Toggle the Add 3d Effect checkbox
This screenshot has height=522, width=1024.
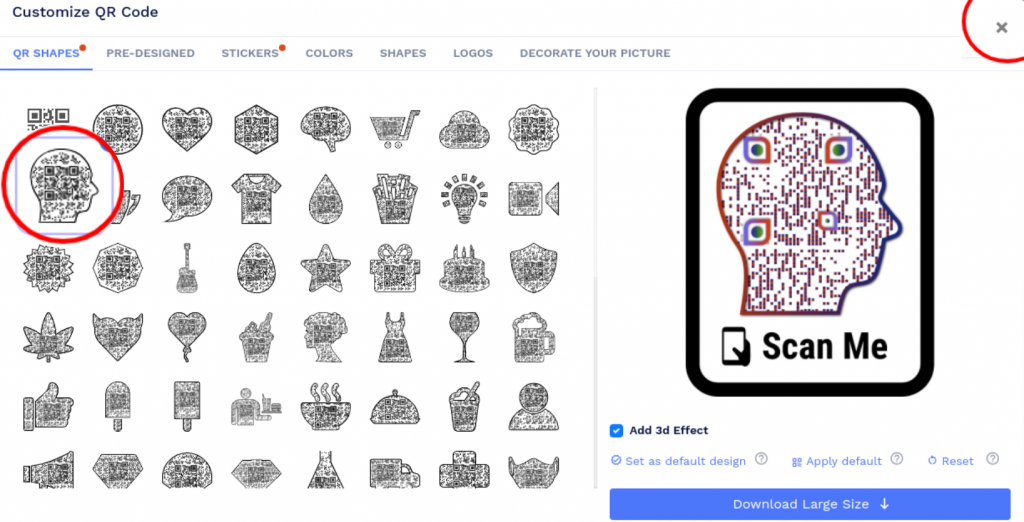(x=616, y=431)
